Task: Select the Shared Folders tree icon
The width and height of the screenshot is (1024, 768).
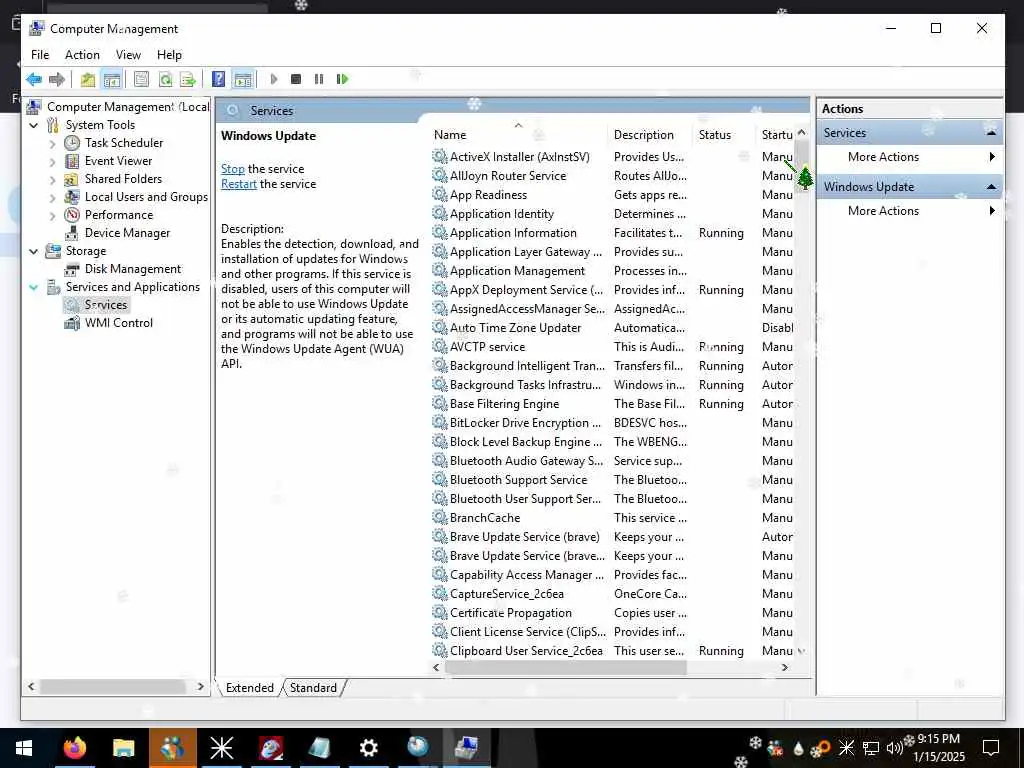Action: [72, 179]
